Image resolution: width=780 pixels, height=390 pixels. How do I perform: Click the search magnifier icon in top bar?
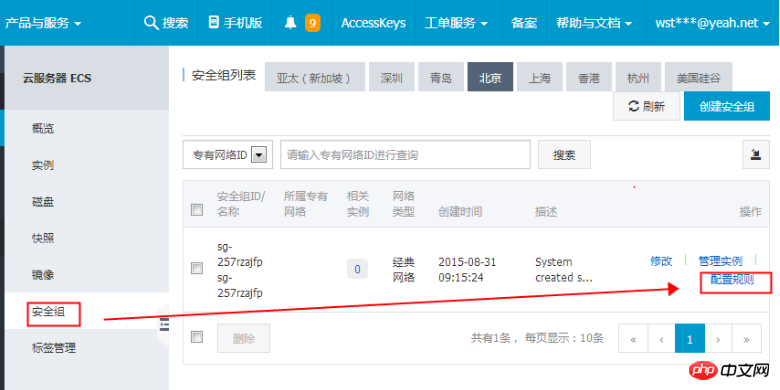click(x=151, y=23)
